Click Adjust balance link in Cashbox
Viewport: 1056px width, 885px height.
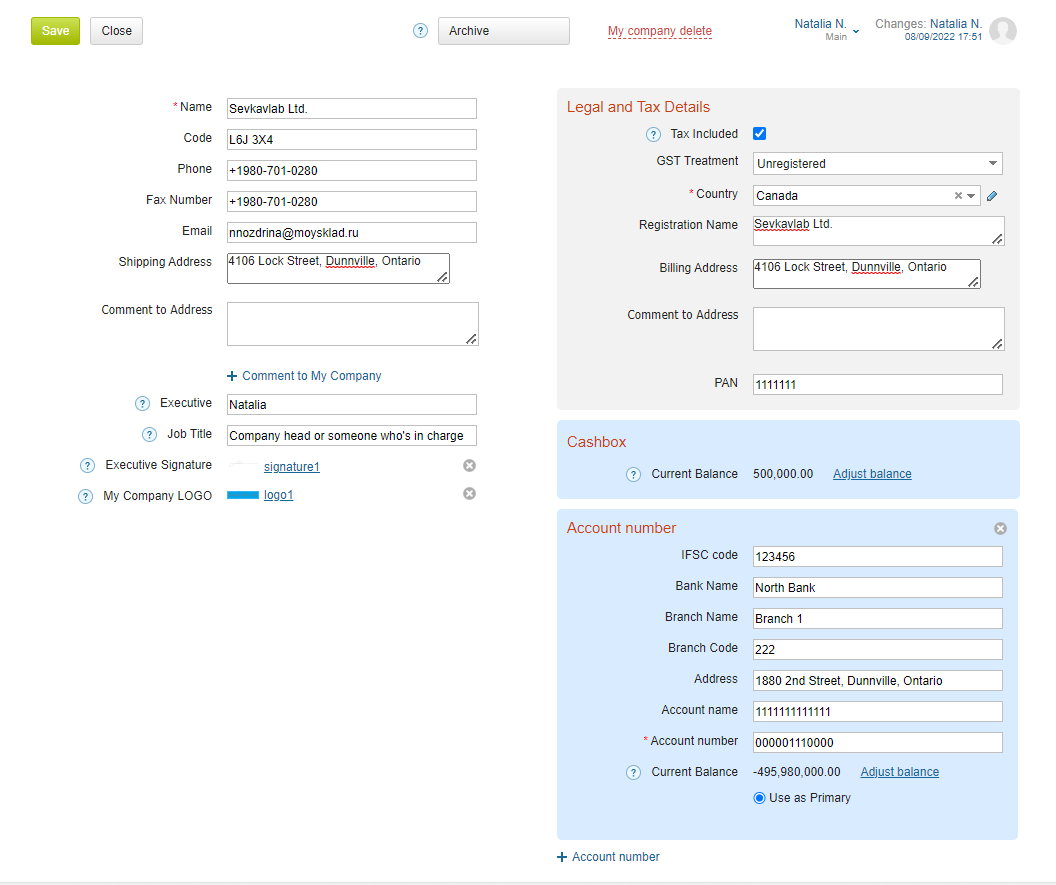coord(872,474)
